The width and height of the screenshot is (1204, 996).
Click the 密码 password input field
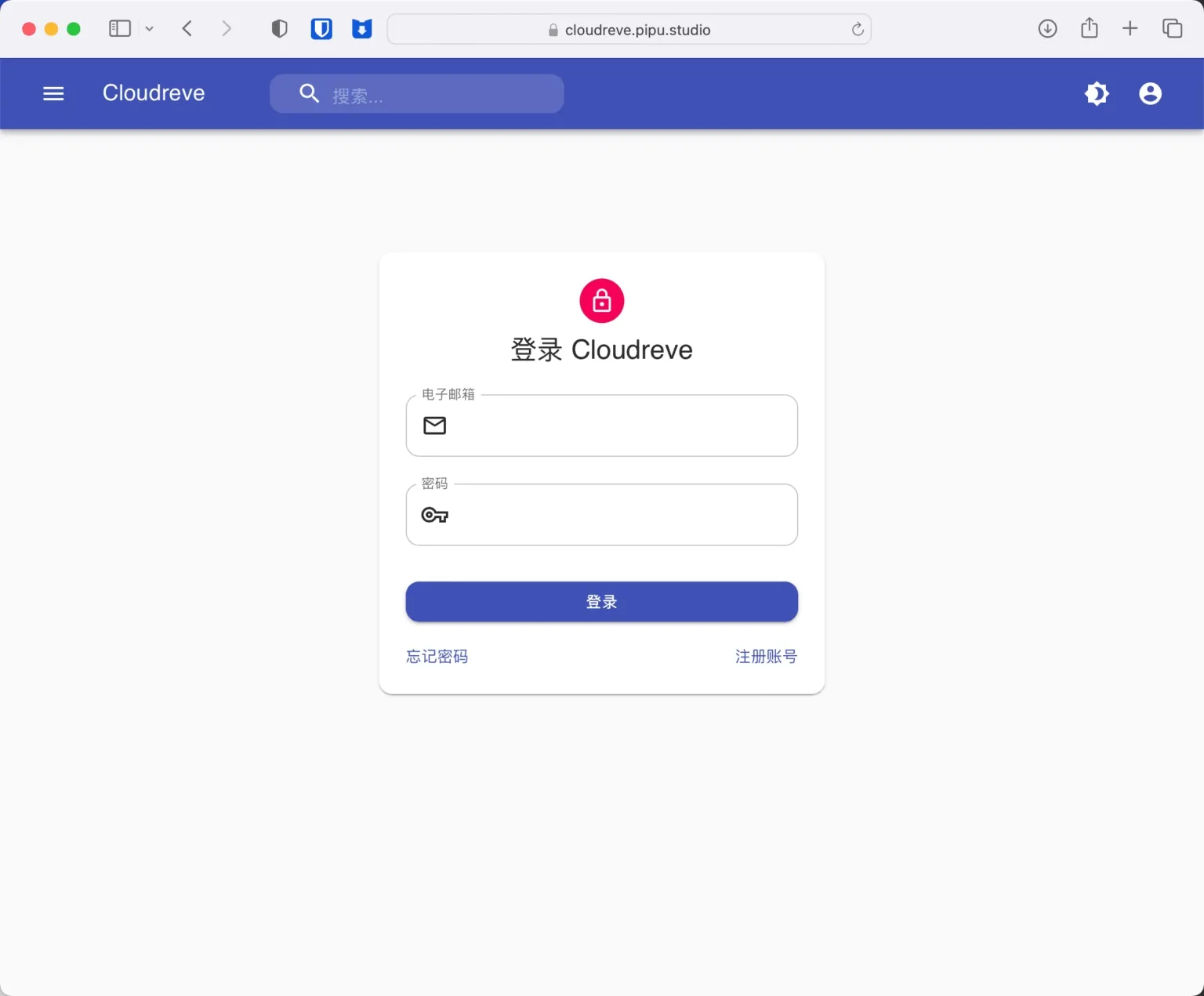pyautogui.click(x=602, y=515)
